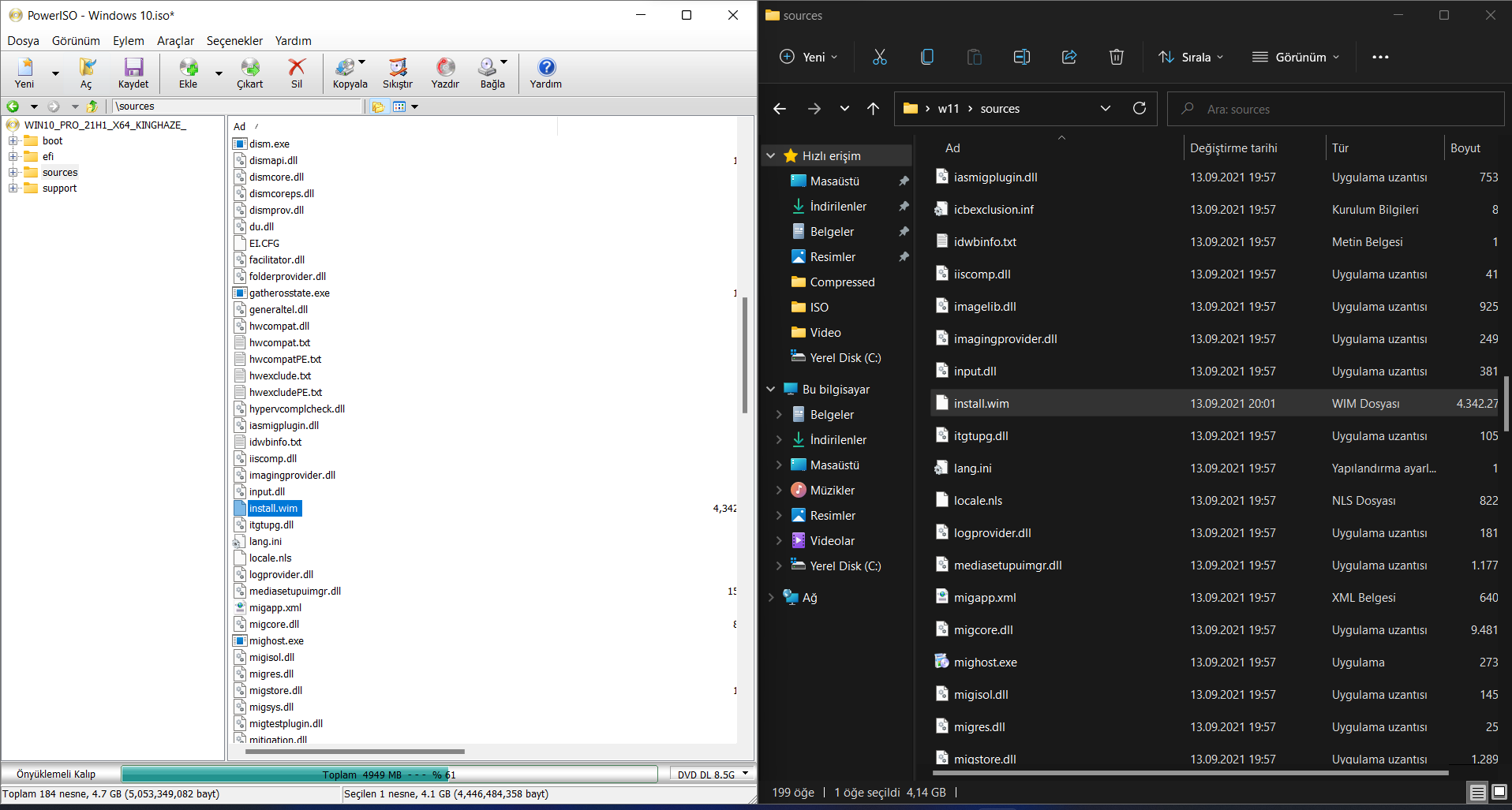Open the Yardım menu in the menu bar

pos(293,41)
